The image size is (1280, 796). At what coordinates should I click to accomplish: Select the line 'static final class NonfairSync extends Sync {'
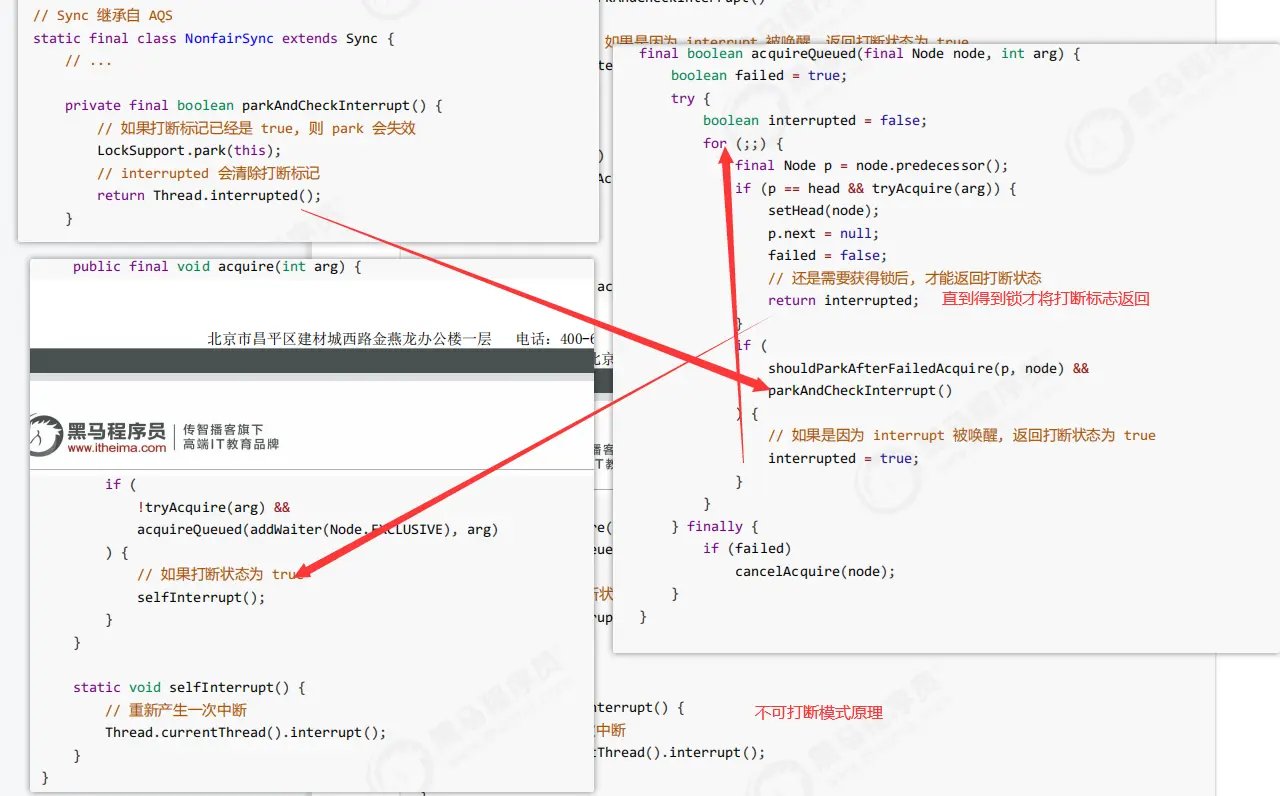214,38
